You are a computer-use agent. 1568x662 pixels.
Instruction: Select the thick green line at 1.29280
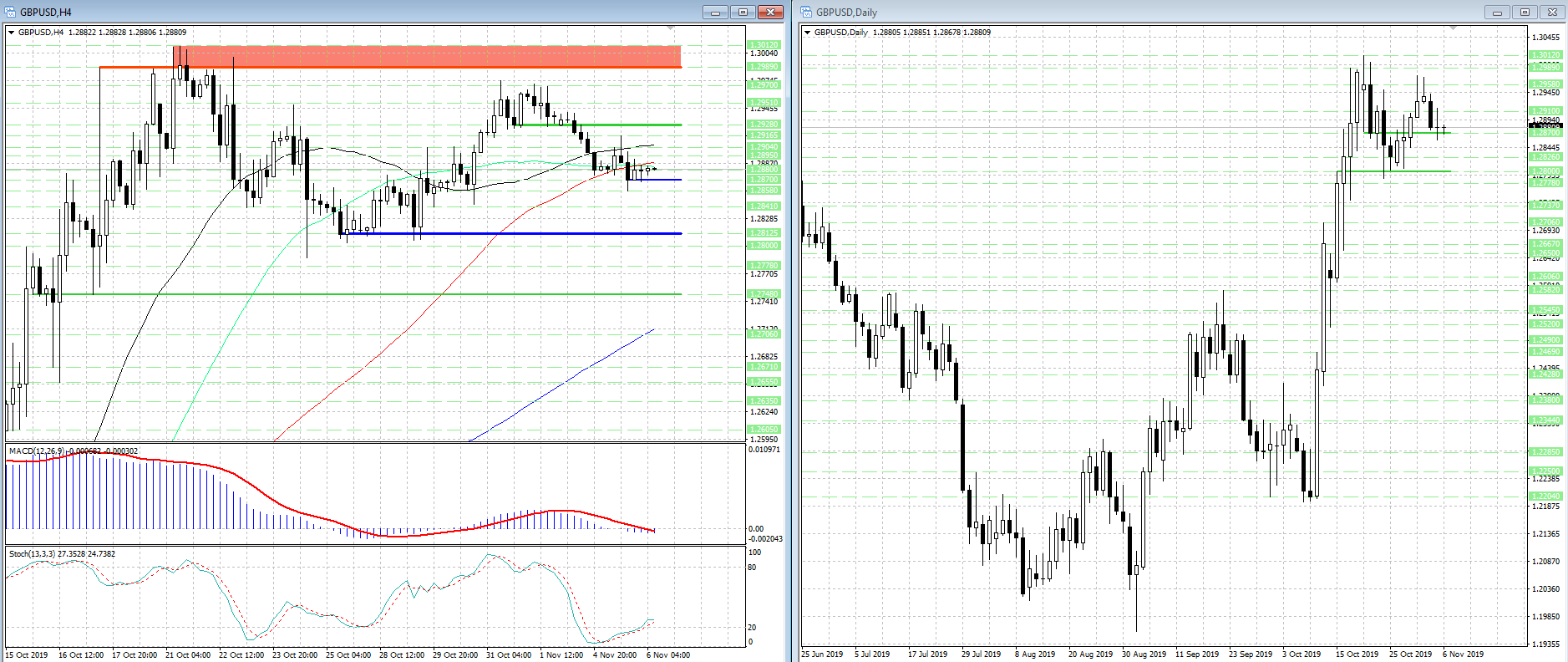(x=599, y=125)
